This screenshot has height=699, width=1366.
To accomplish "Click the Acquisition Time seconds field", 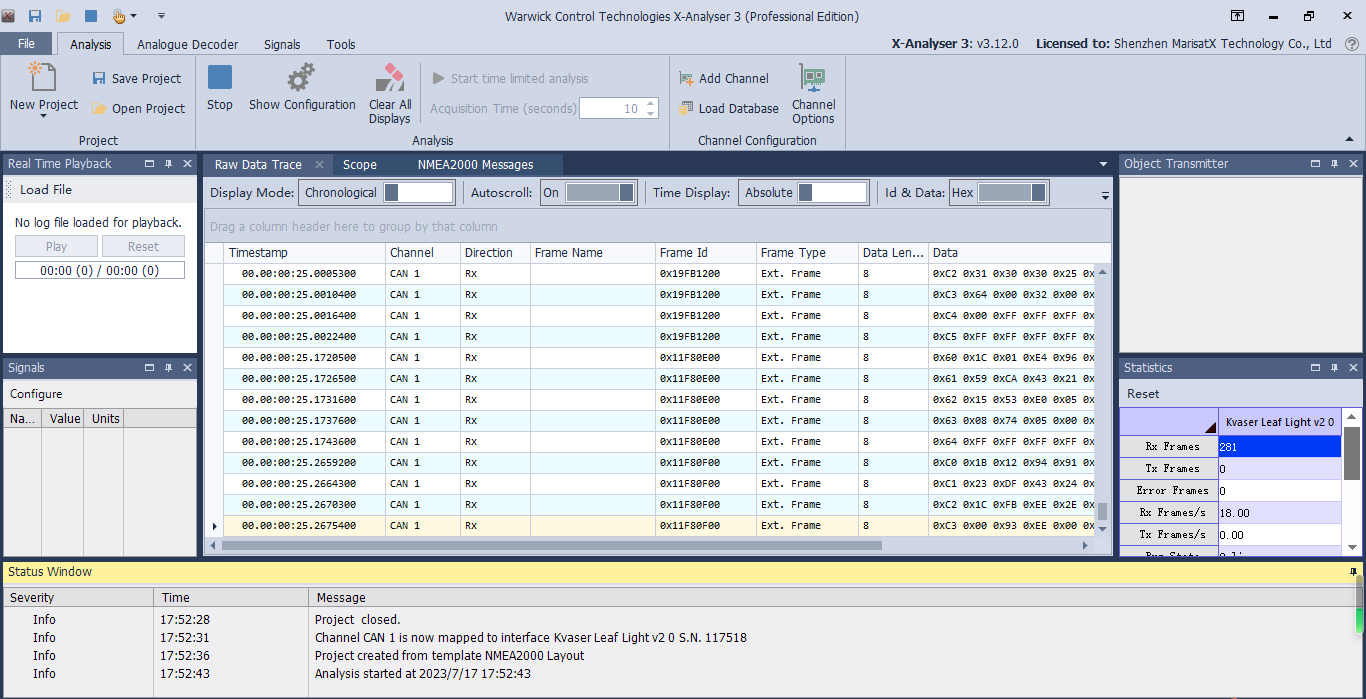I will click(x=611, y=109).
